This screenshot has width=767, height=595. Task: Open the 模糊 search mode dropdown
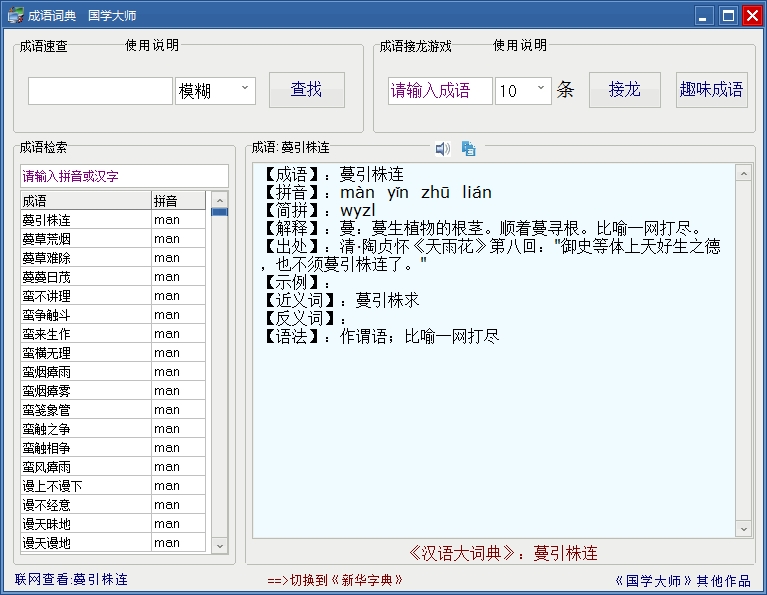click(x=216, y=91)
